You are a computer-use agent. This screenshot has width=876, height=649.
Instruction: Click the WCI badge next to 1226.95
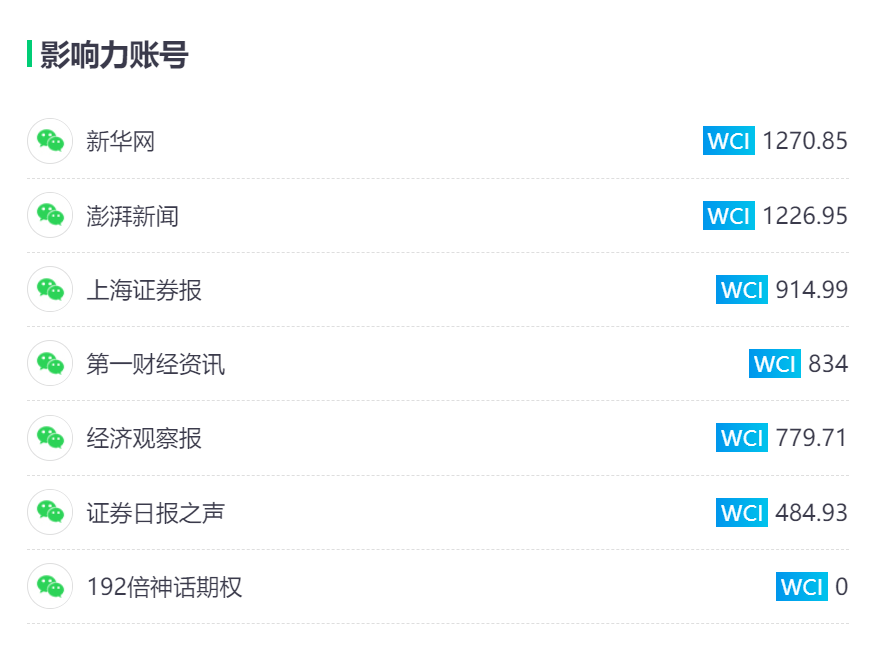729,215
